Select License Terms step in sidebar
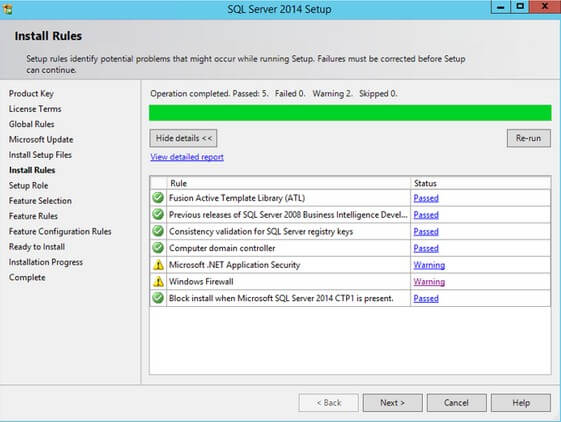The image size is (561, 422). click(35, 109)
